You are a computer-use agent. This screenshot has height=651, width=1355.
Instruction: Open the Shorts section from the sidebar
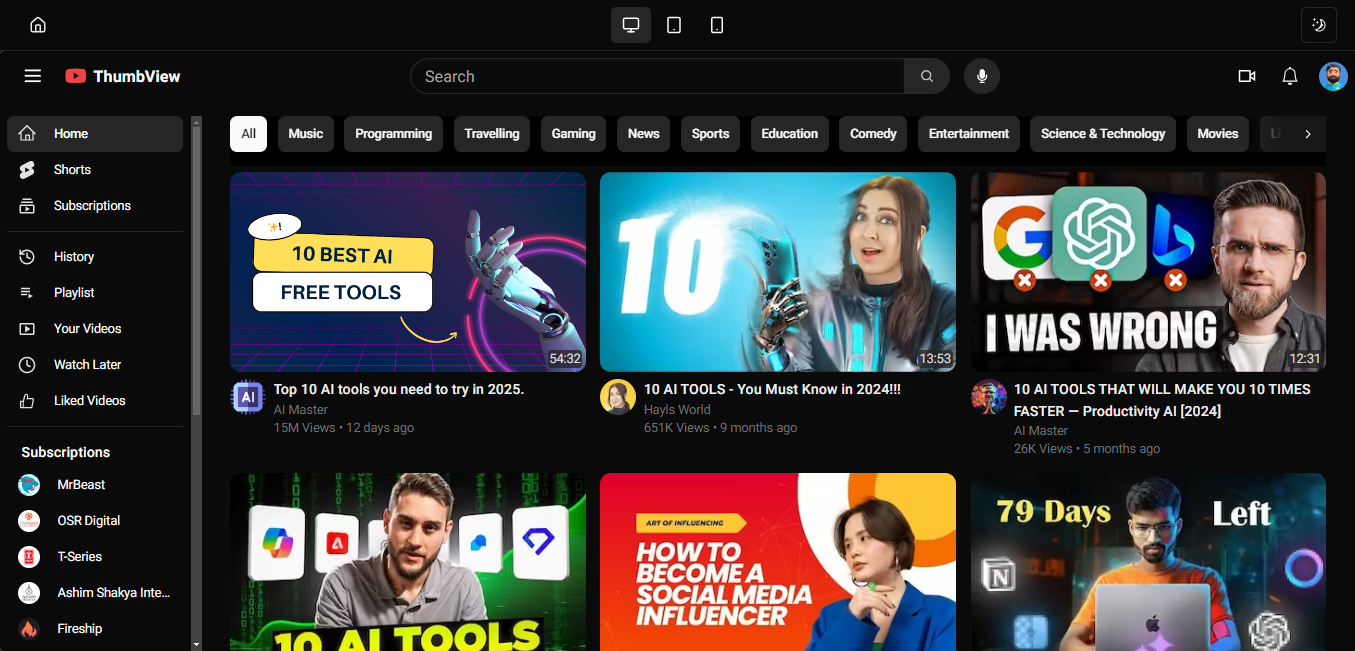pyautogui.click(x=71, y=169)
